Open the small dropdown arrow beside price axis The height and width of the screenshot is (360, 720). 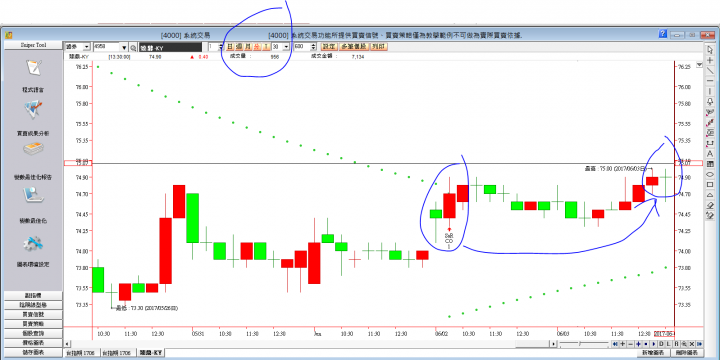click(x=699, y=65)
